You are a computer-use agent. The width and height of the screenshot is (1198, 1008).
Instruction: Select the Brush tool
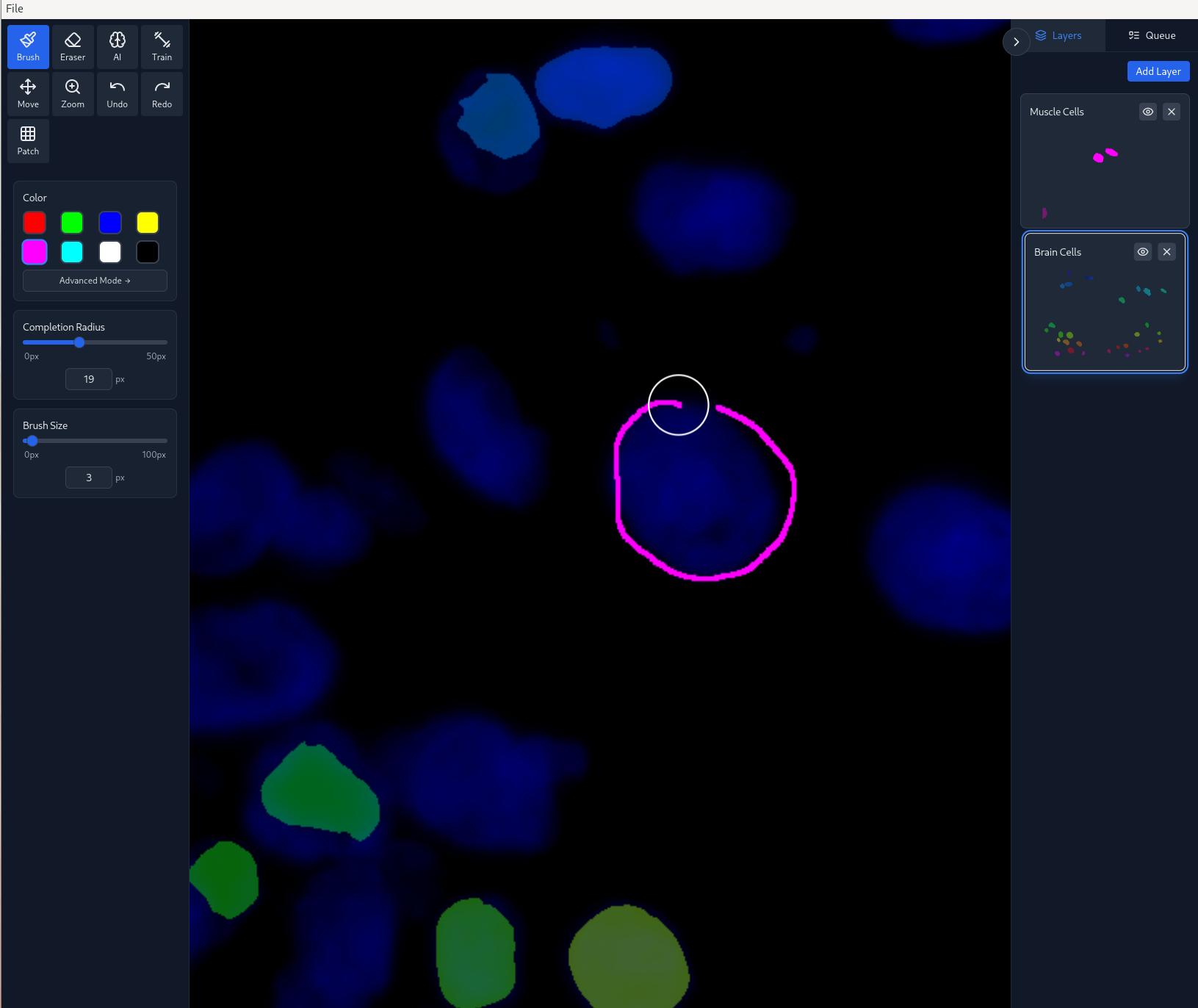click(27, 46)
